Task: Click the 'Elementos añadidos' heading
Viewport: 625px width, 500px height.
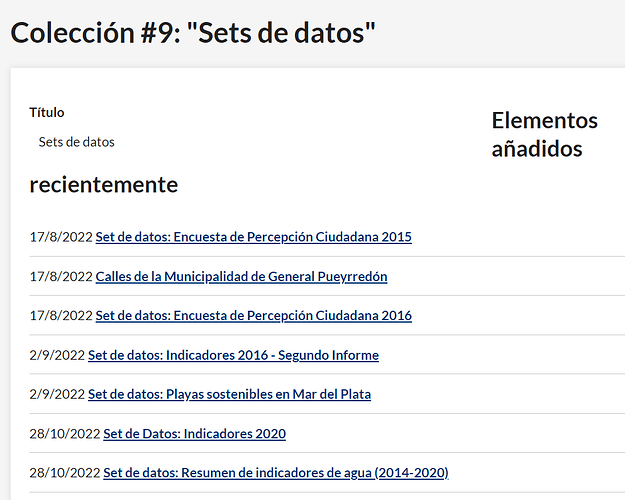Action: tap(544, 134)
